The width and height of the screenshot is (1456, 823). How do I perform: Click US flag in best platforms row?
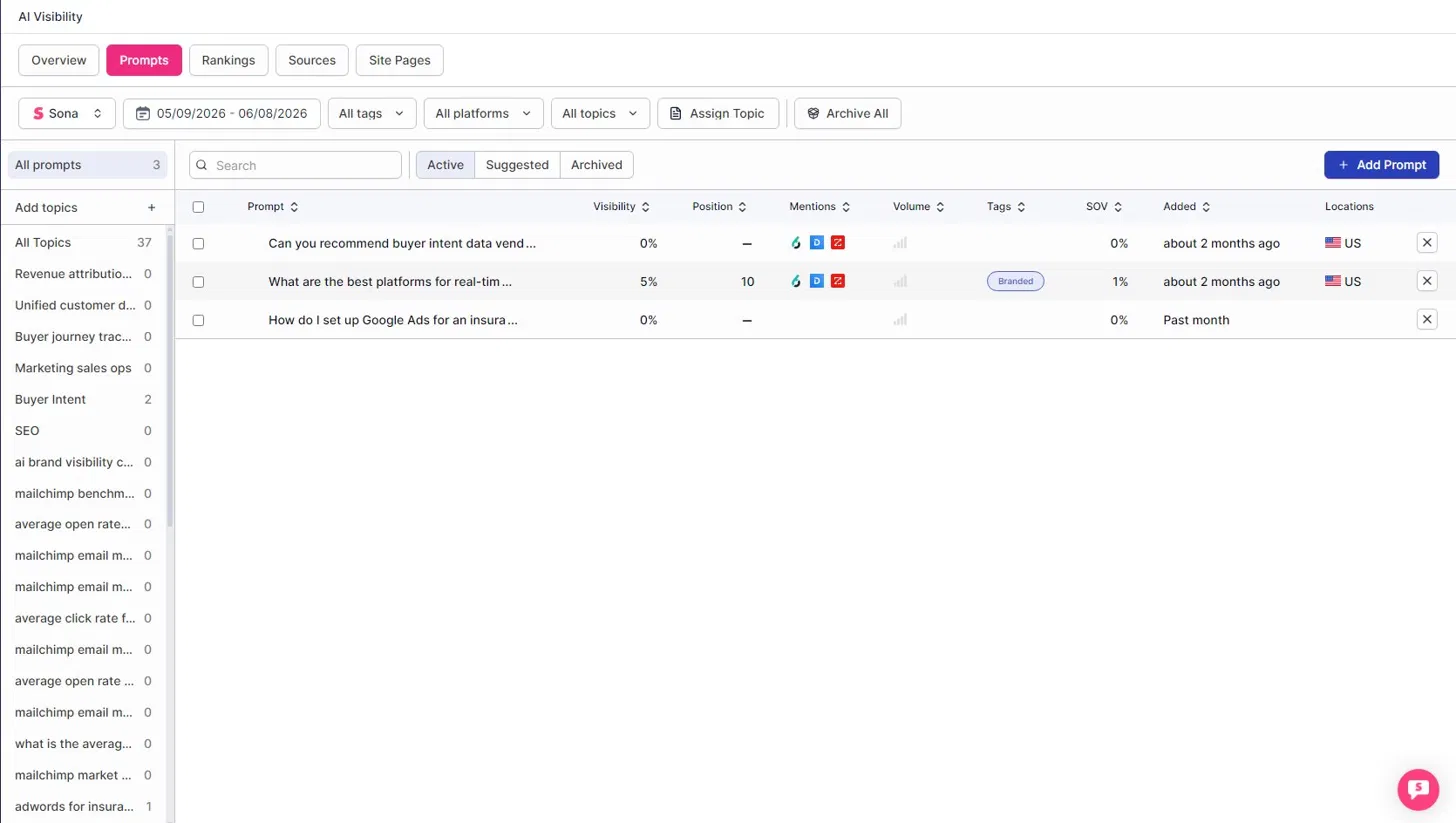[x=1332, y=282]
